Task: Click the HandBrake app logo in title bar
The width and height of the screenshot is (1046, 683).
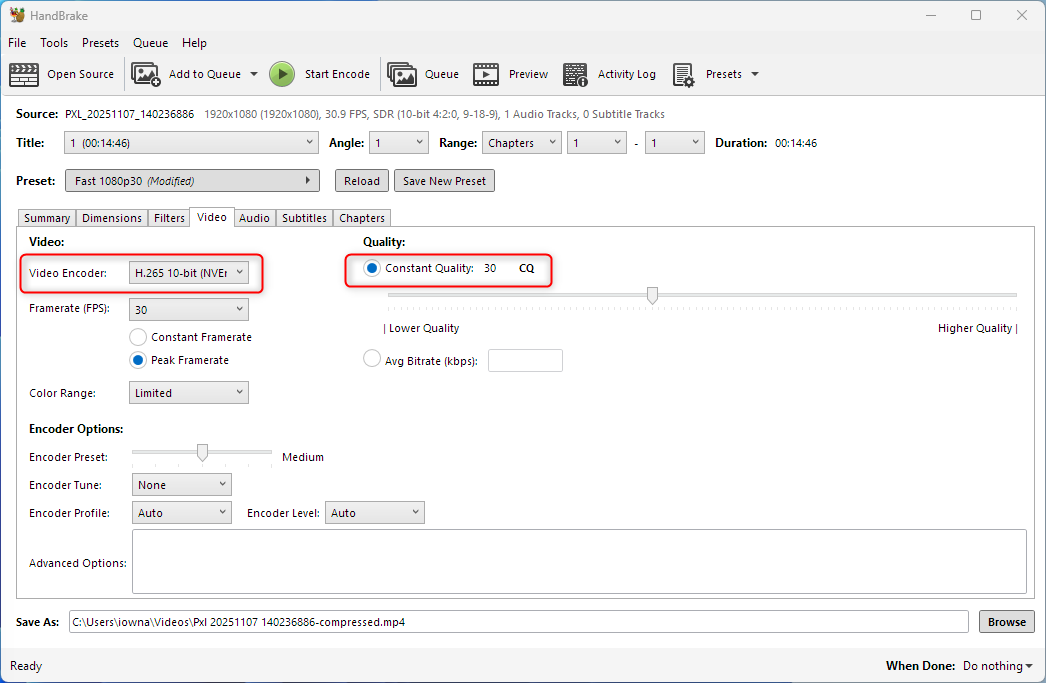Action: (x=17, y=15)
